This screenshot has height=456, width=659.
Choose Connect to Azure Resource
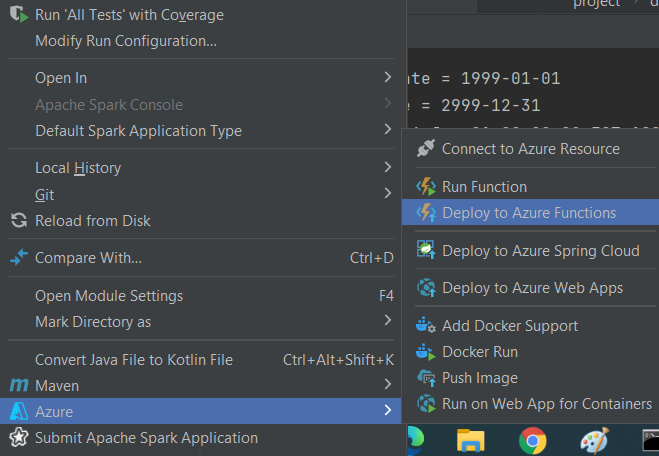click(x=530, y=148)
